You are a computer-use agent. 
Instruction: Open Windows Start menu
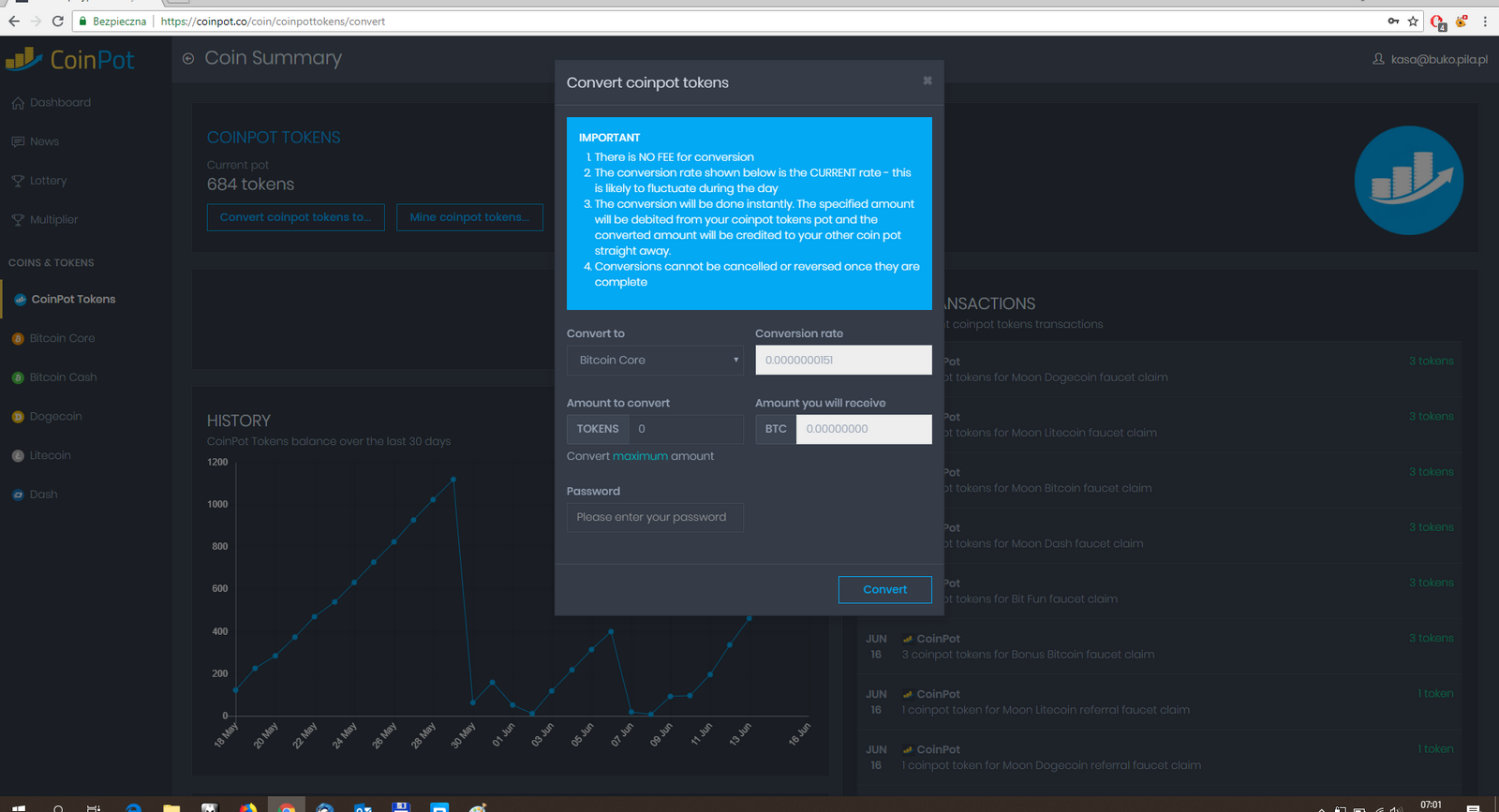point(19,807)
